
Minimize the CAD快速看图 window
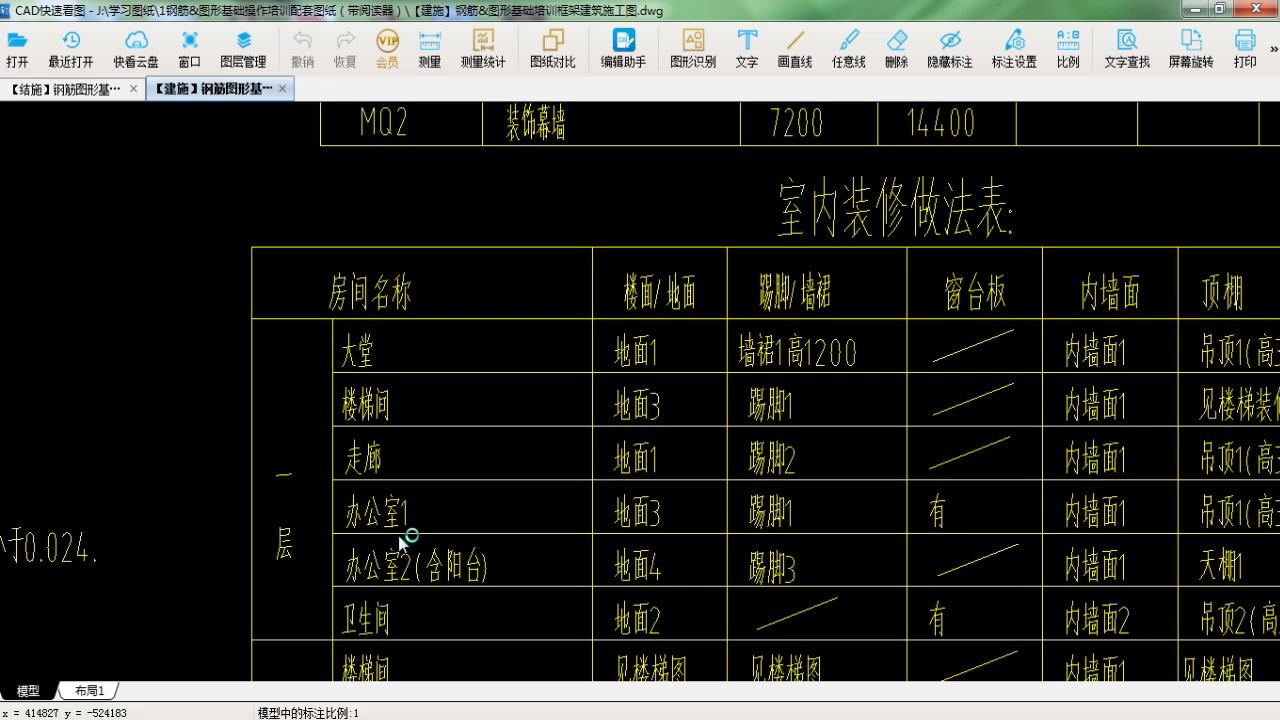[1193, 9]
